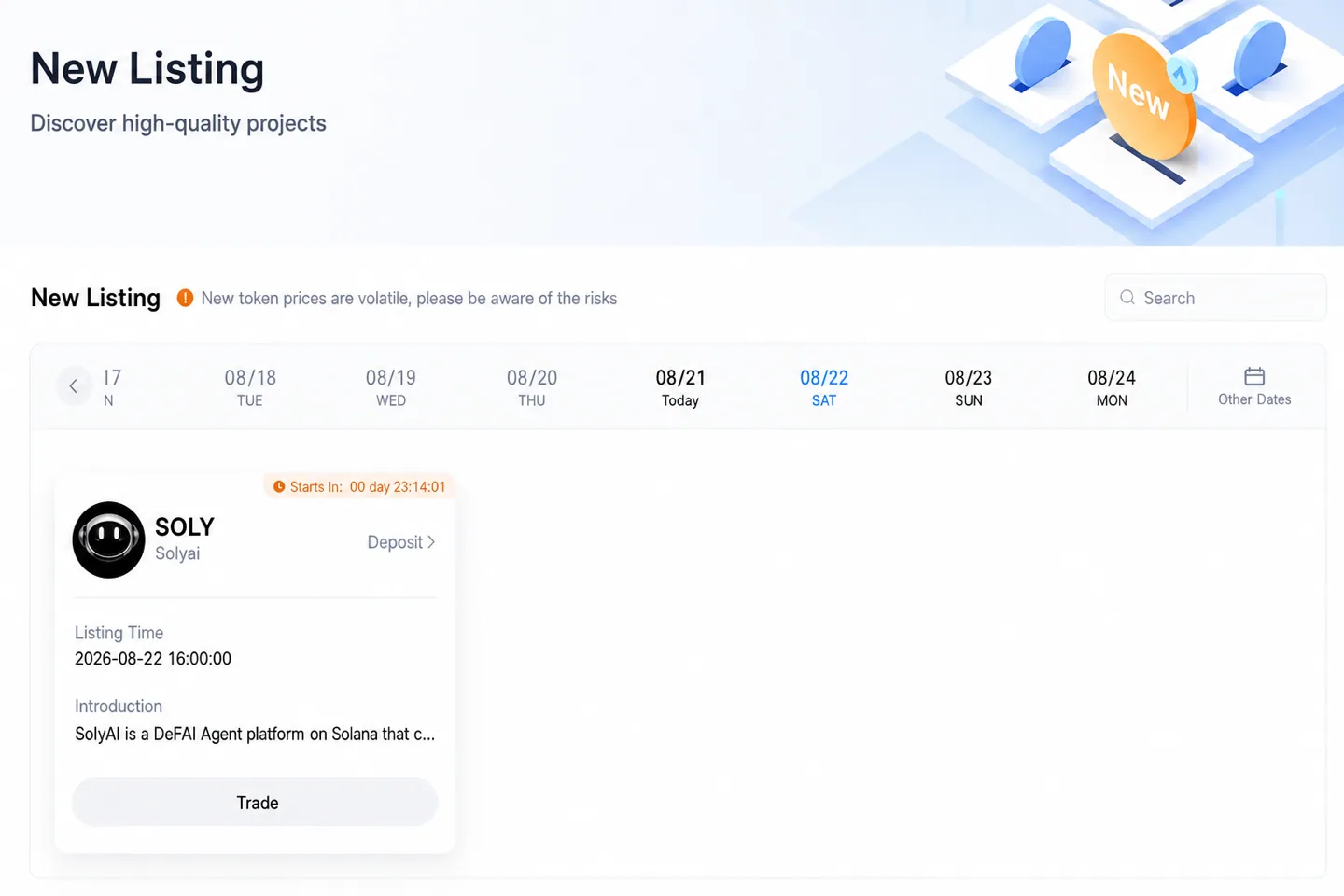Click into the Search input field
Screen dimensions: 1344x896
[1215, 298]
